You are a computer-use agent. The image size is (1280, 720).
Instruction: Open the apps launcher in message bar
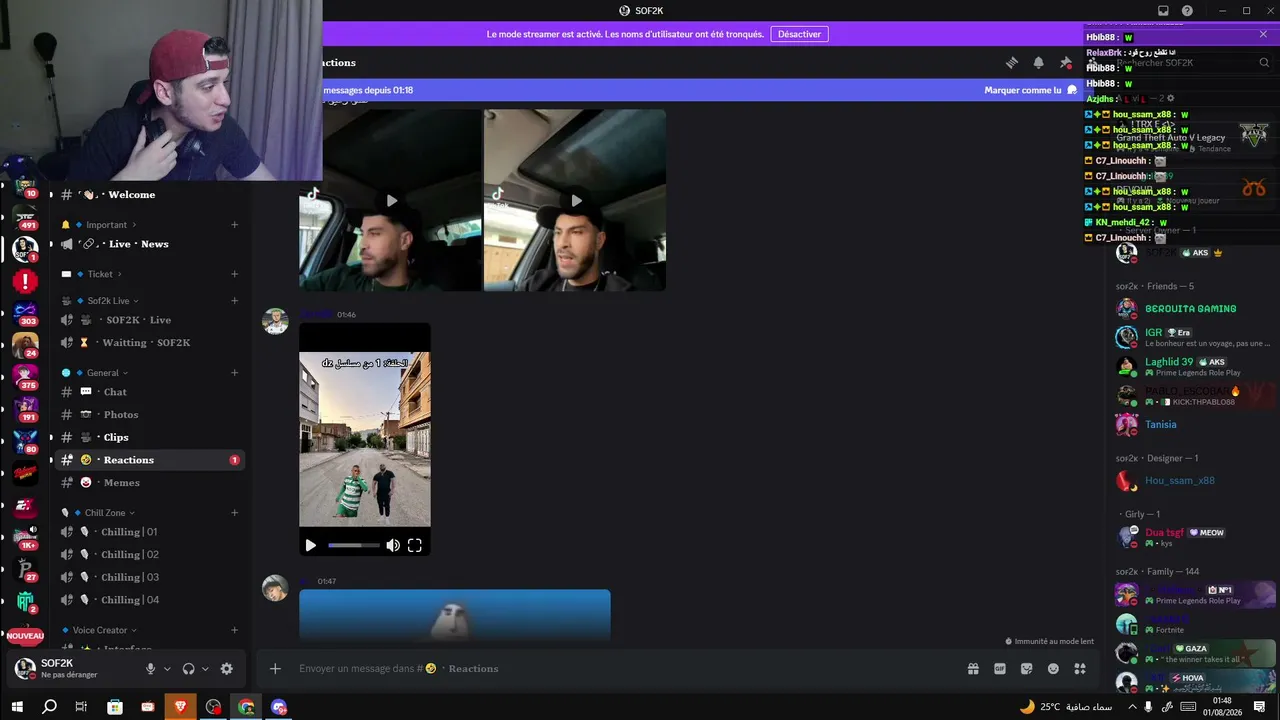point(1080,669)
